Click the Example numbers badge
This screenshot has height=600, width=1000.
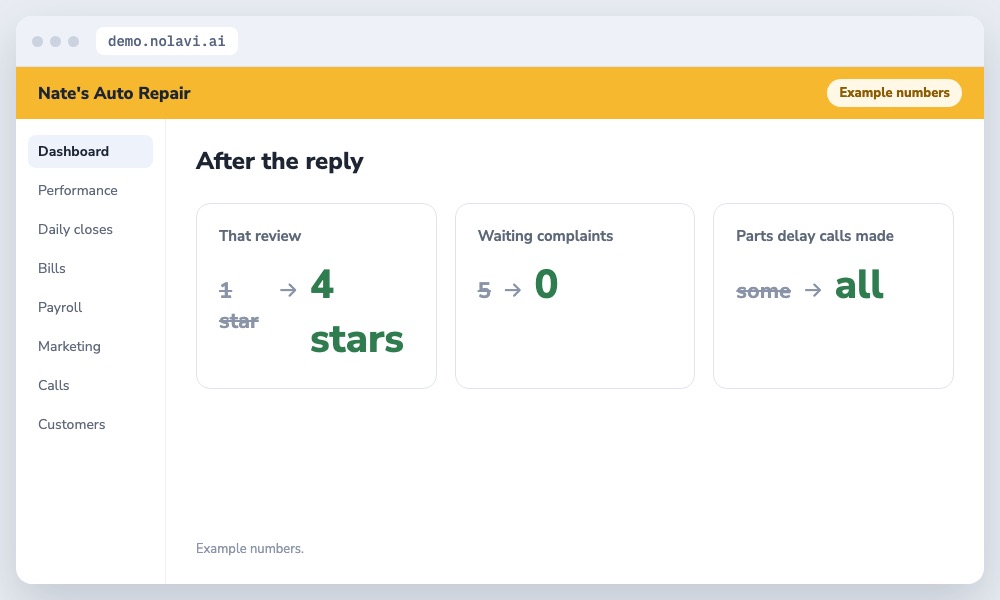pos(894,92)
